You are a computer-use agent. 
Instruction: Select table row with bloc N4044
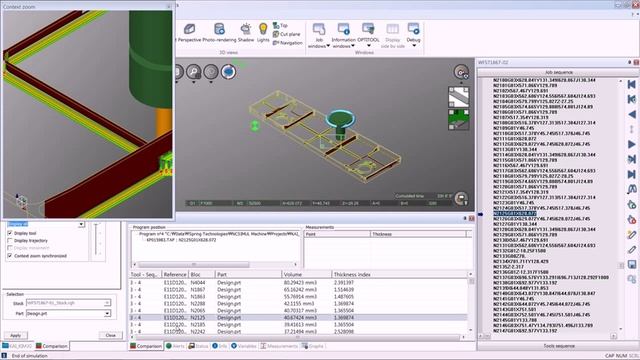pyautogui.click(x=298, y=282)
